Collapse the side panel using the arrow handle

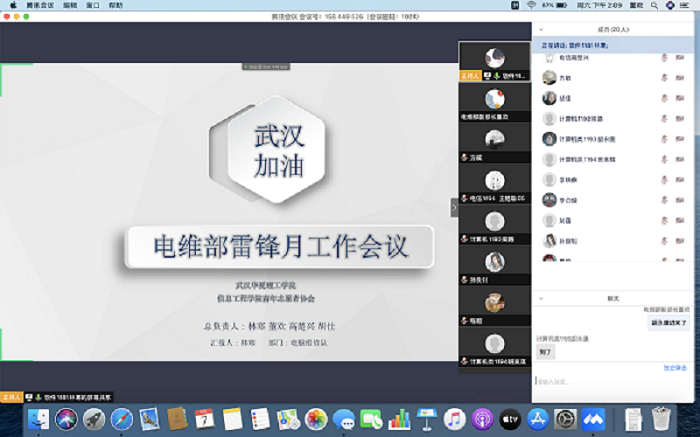[x=454, y=208]
